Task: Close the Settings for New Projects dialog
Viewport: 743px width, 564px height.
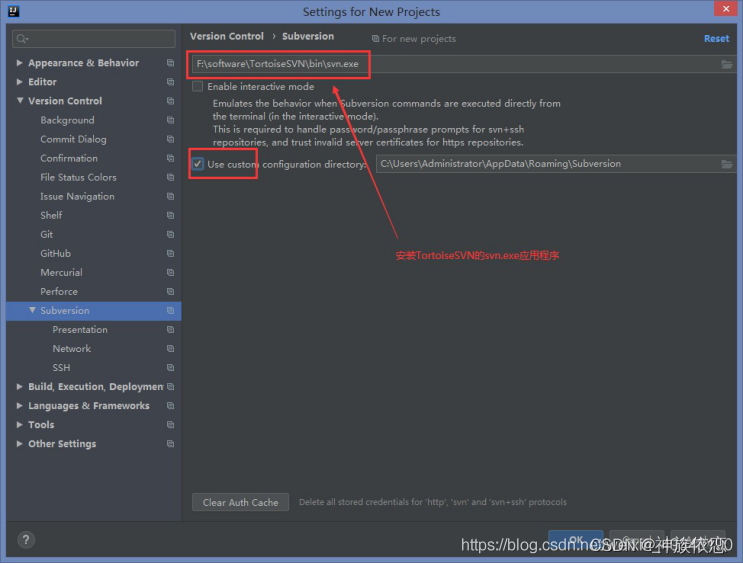Action: click(725, 9)
